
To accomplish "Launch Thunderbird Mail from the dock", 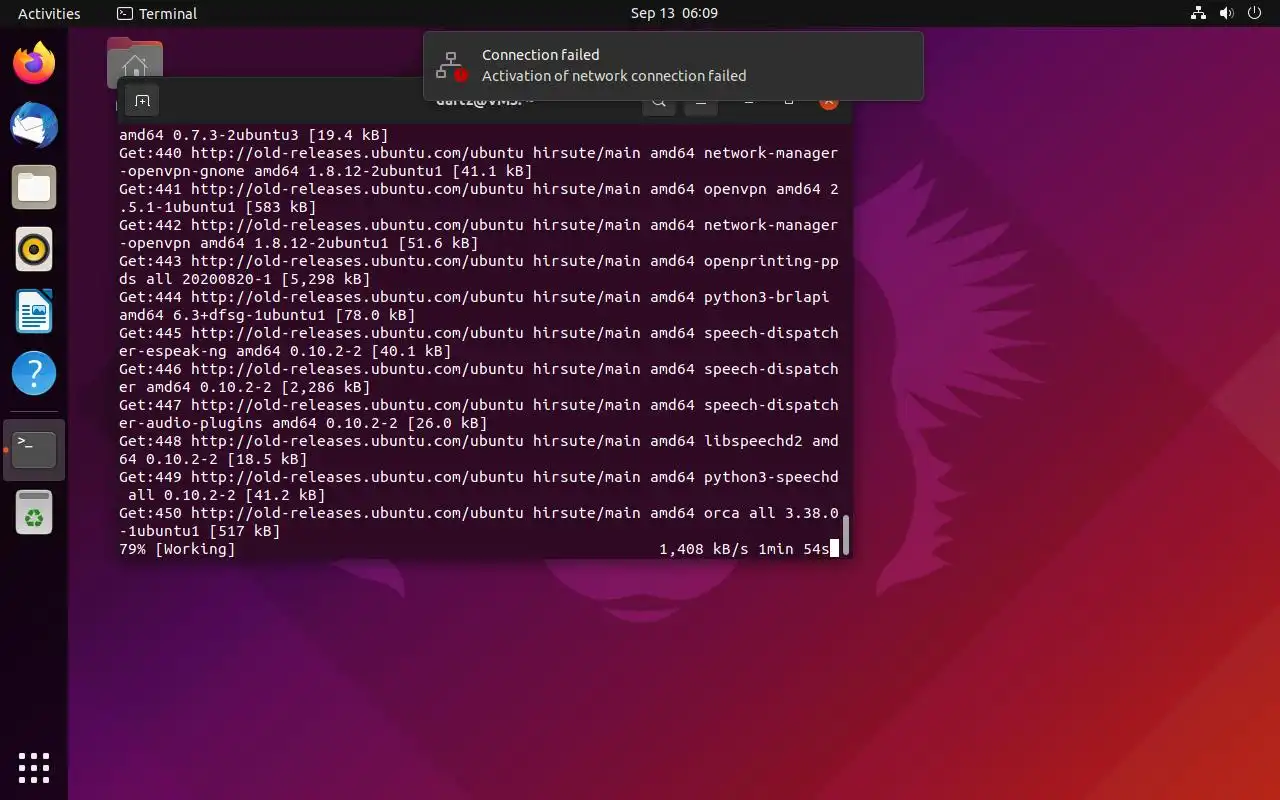I will tap(34, 126).
